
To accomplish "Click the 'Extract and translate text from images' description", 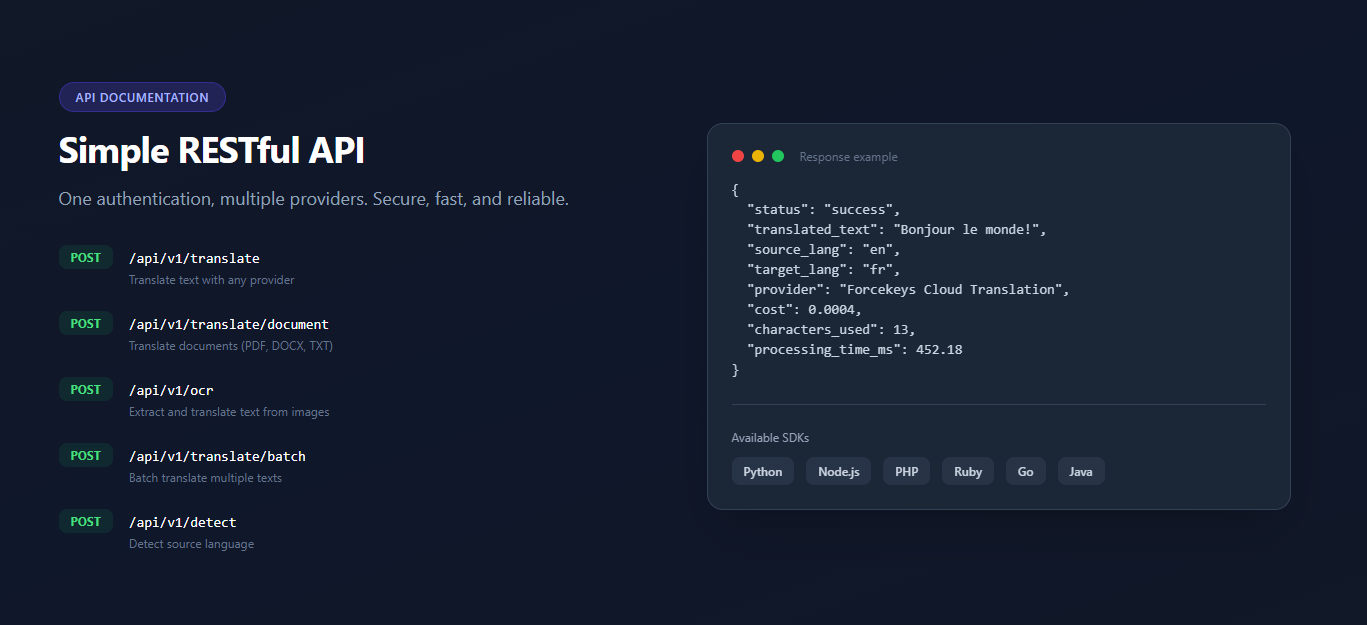I will point(229,412).
